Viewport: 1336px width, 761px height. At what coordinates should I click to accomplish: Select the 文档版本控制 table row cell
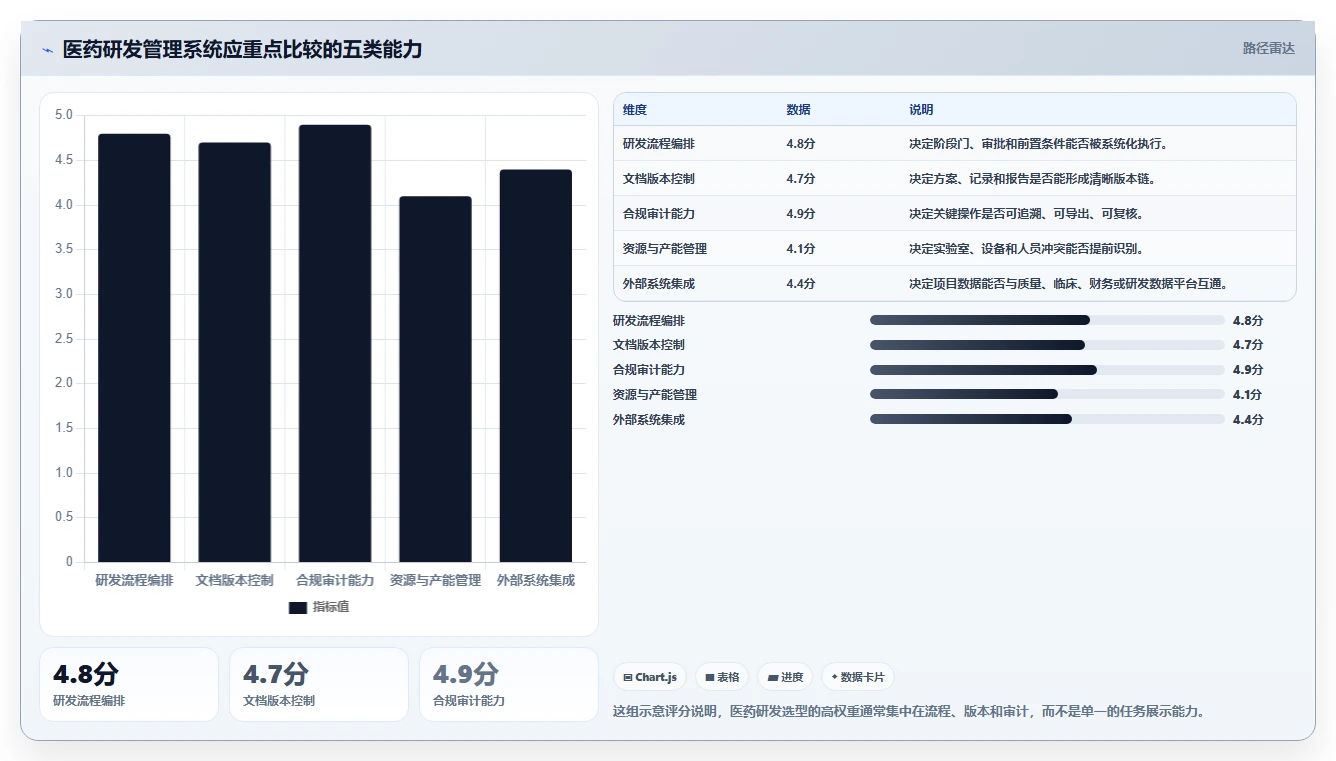(658, 179)
